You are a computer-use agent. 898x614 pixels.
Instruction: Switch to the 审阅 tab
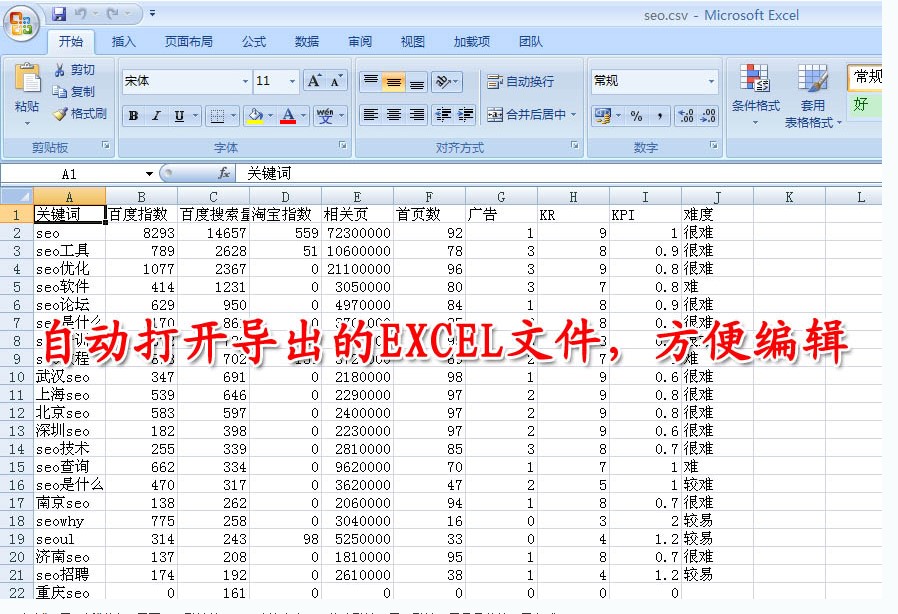click(x=360, y=42)
